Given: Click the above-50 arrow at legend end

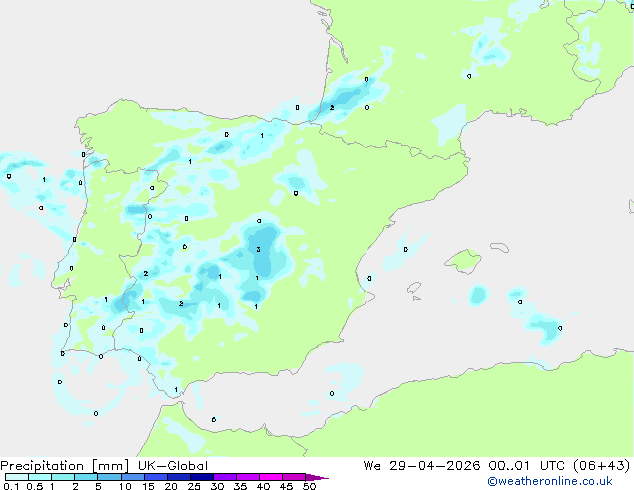Looking at the screenshot, I should pyautogui.click(x=317, y=477).
